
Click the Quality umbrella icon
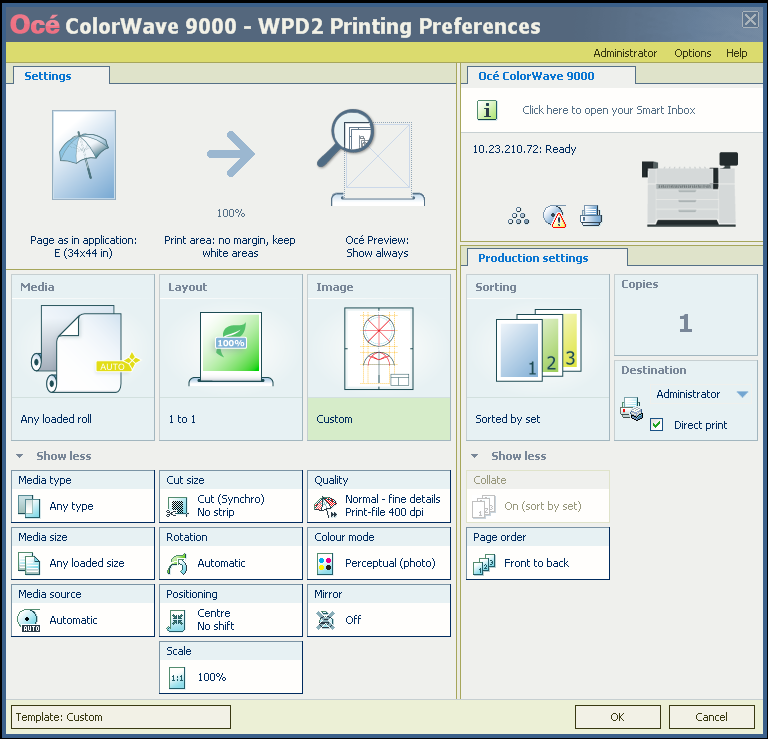coord(326,506)
